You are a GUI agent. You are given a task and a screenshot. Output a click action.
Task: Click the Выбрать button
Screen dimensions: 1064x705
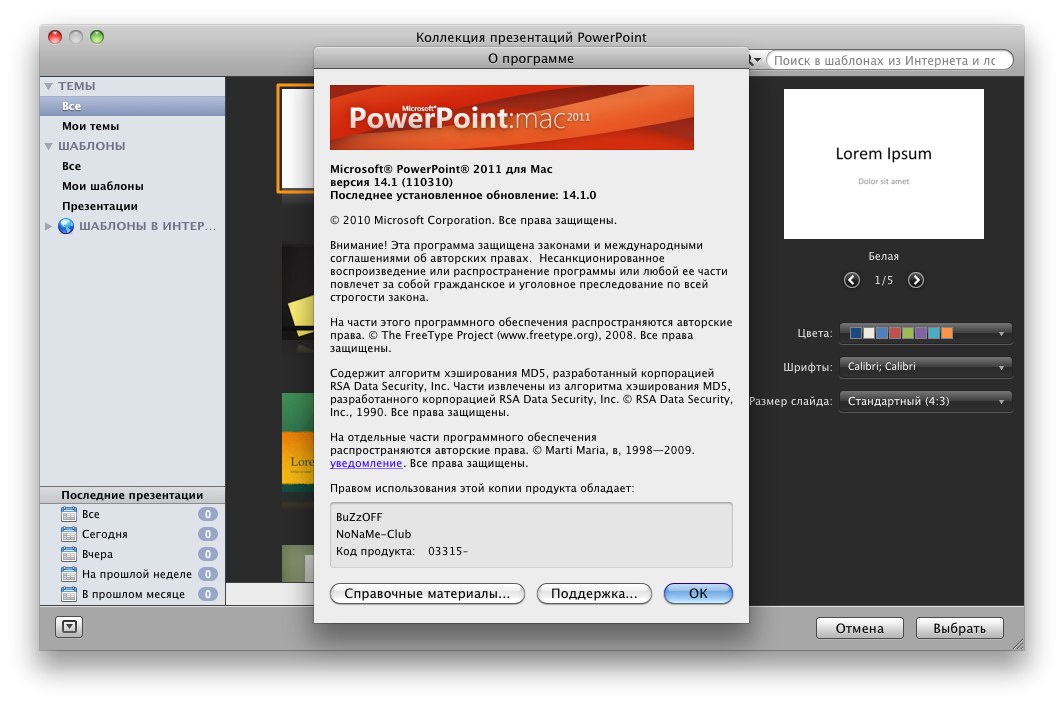click(959, 628)
